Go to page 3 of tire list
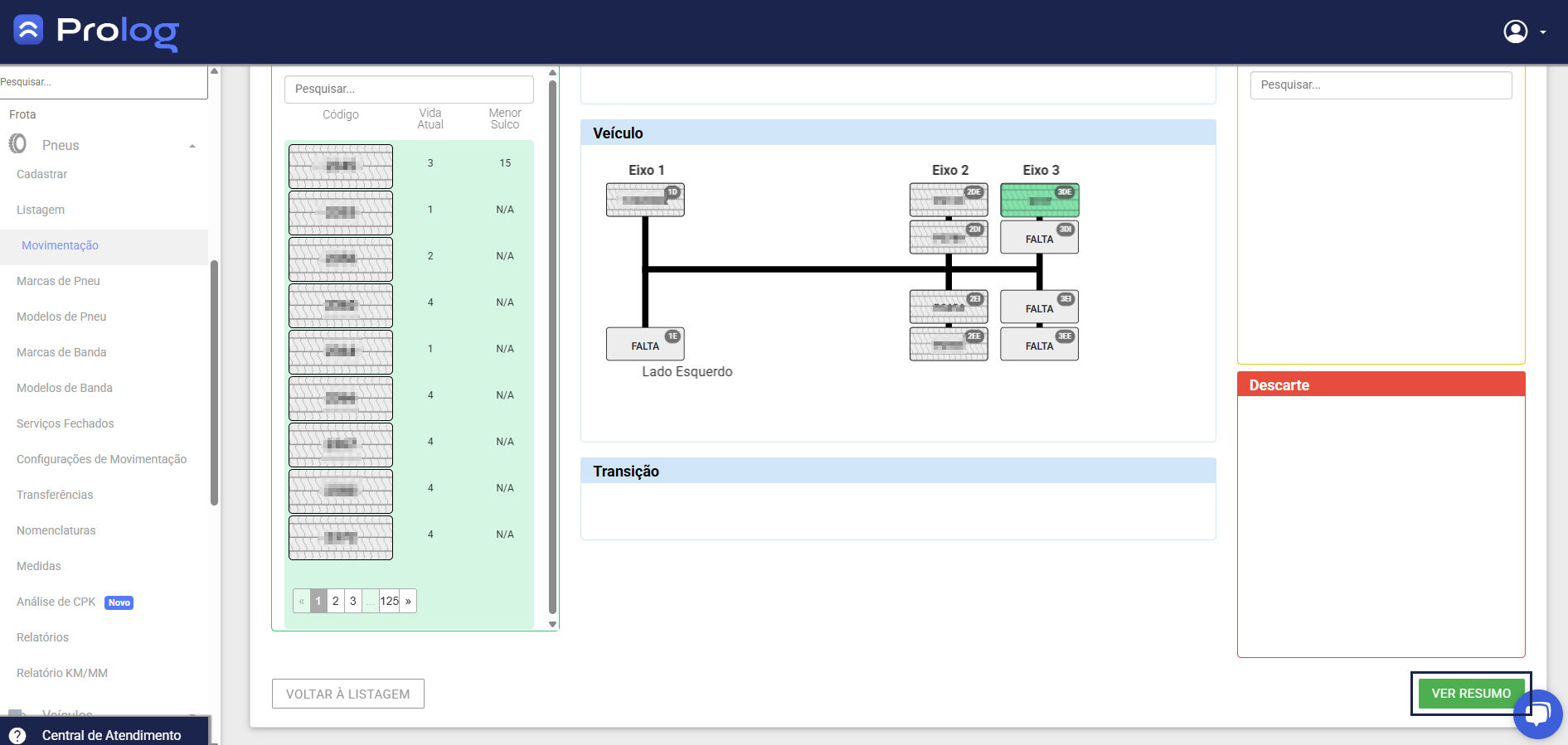This screenshot has height=745, width=1568. point(353,601)
